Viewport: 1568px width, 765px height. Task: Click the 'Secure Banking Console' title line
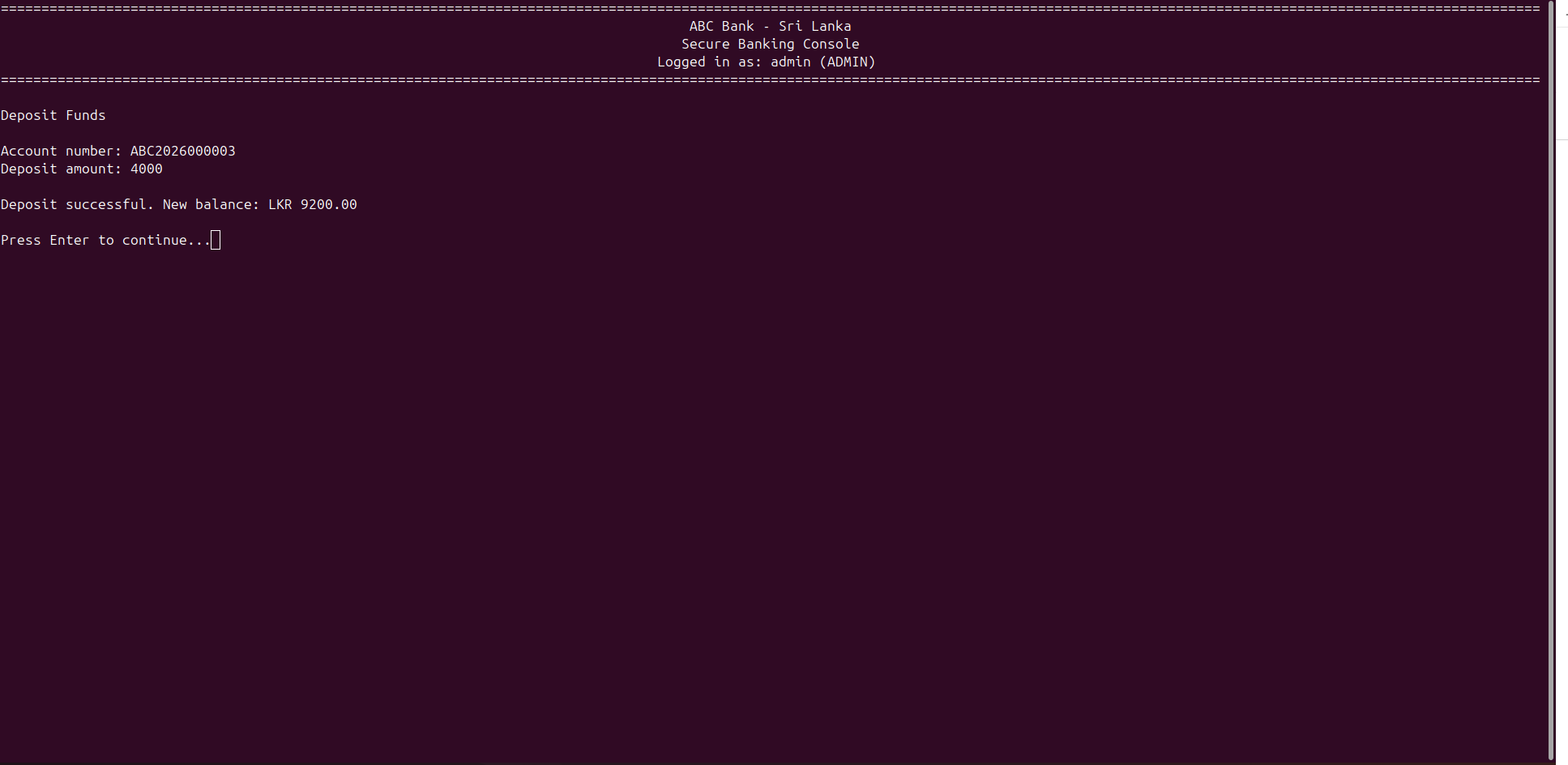pyautogui.click(x=770, y=44)
